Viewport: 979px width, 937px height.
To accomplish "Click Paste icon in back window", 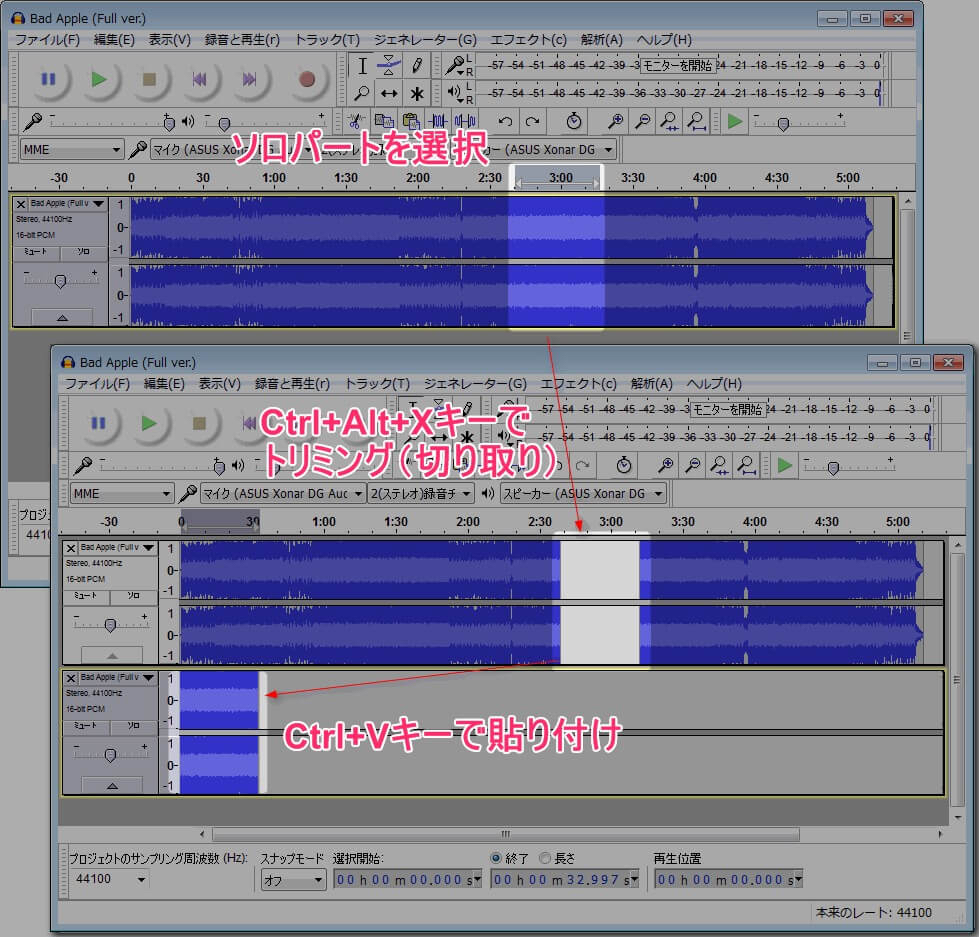I will click(x=410, y=121).
